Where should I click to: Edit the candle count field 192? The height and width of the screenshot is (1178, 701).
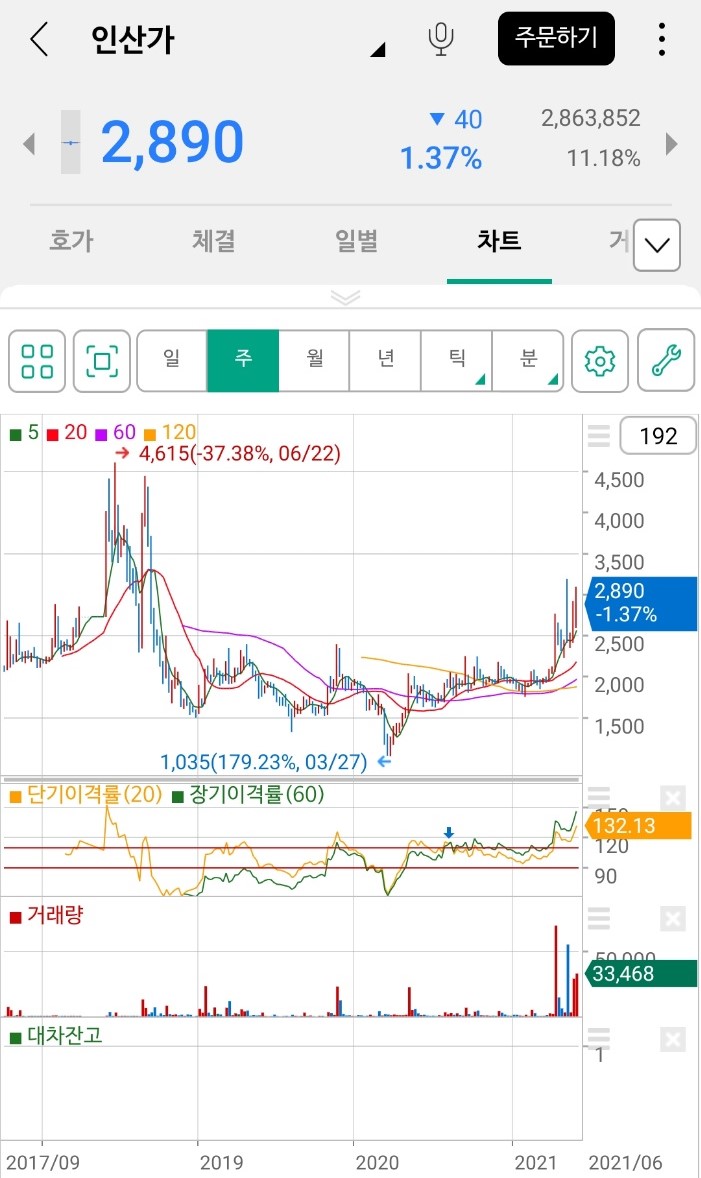pyautogui.click(x=658, y=436)
